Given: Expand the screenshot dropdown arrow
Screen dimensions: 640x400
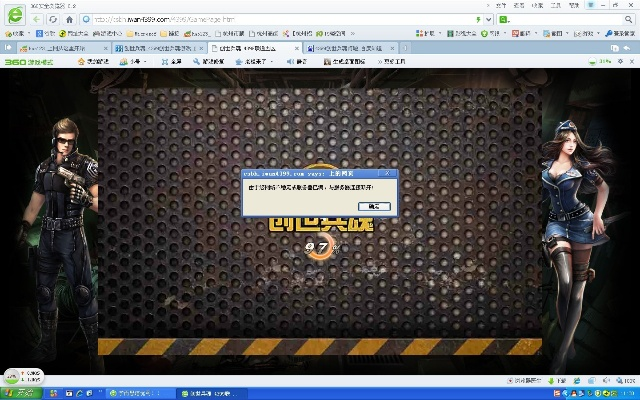Looking at the screenshot, I should pyautogui.click(x=567, y=33).
